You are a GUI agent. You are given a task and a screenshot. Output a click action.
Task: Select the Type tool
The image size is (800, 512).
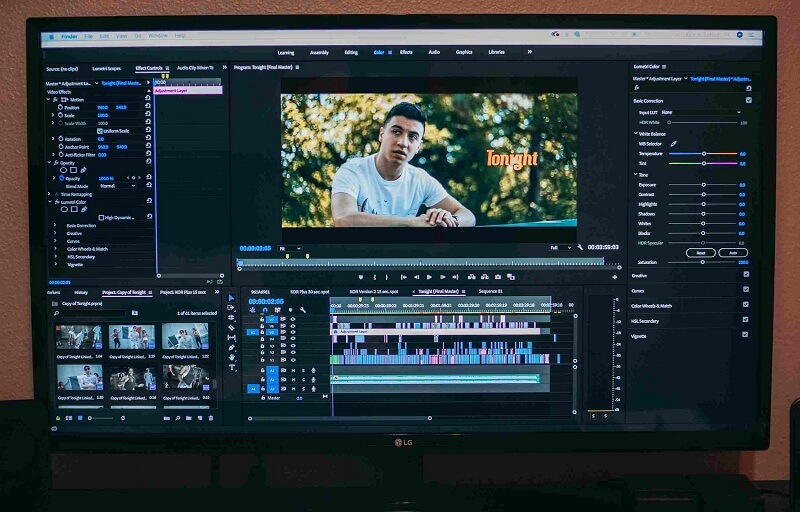[231, 367]
